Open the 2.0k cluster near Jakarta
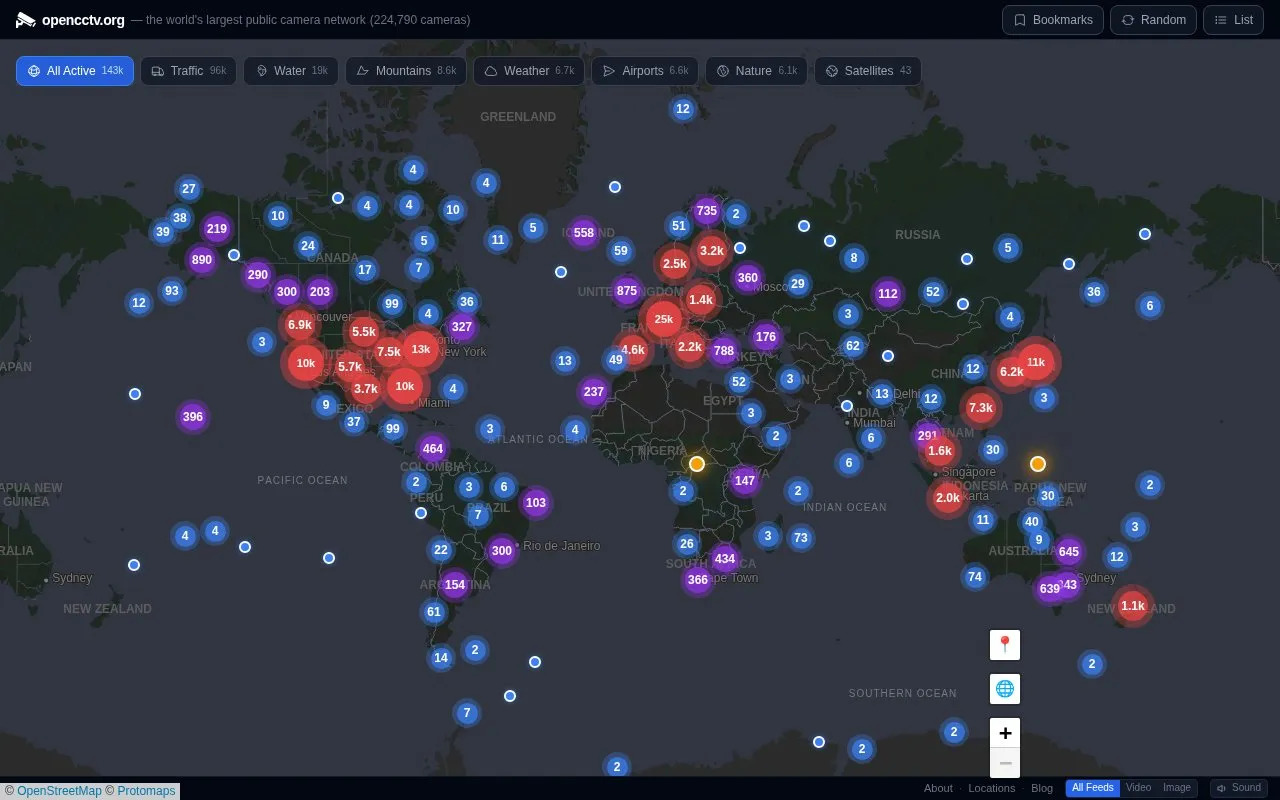 pyautogui.click(x=948, y=498)
